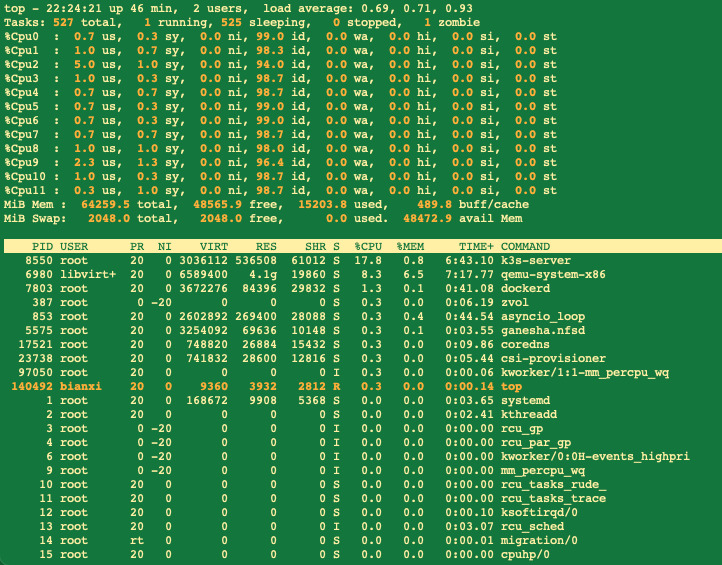
Task: Select the 17.8 CPU value for k3s-server
Action: click(367, 261)
